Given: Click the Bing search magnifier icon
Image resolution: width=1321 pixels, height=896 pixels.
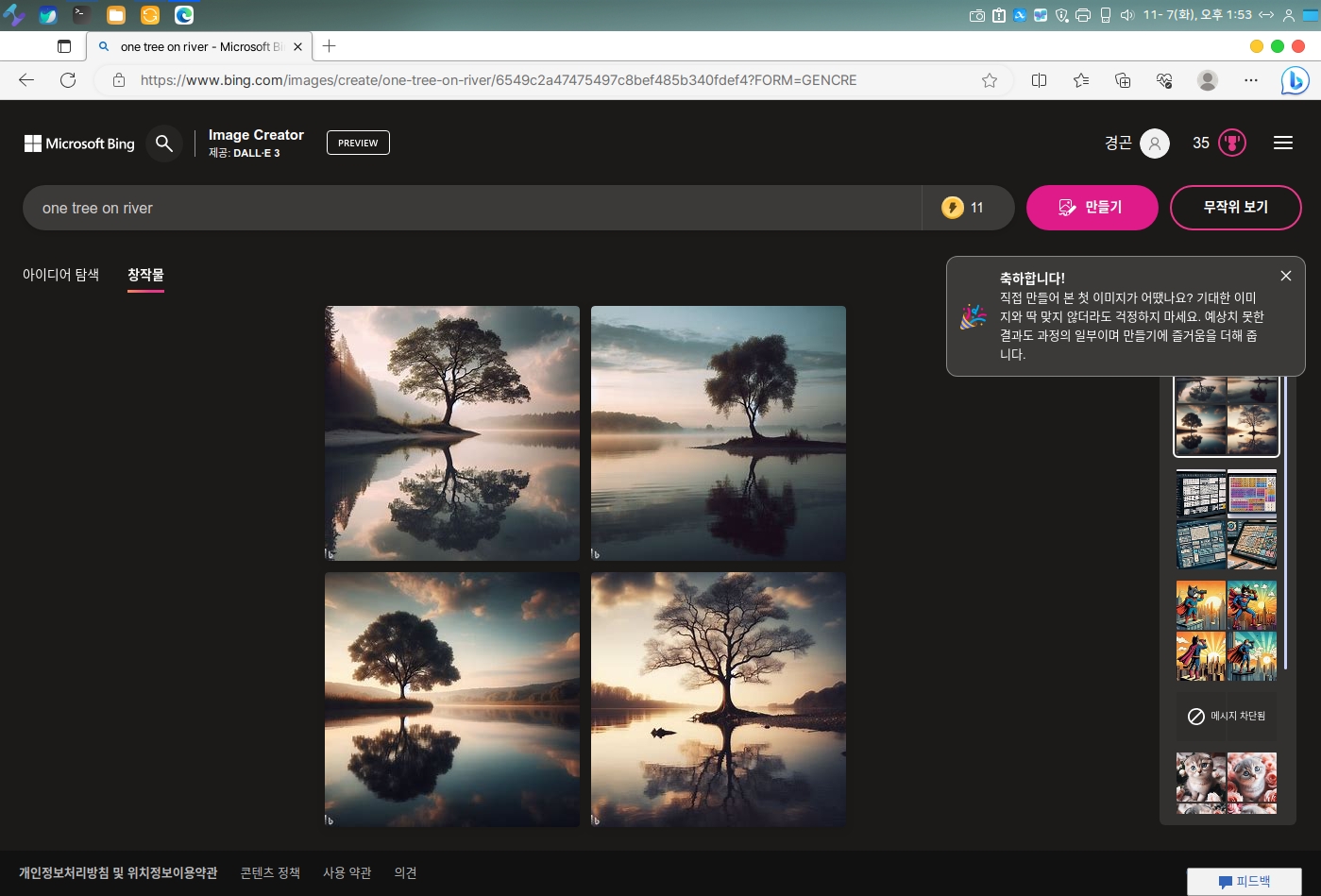Looking at the screenshot, I should (164, 144).
